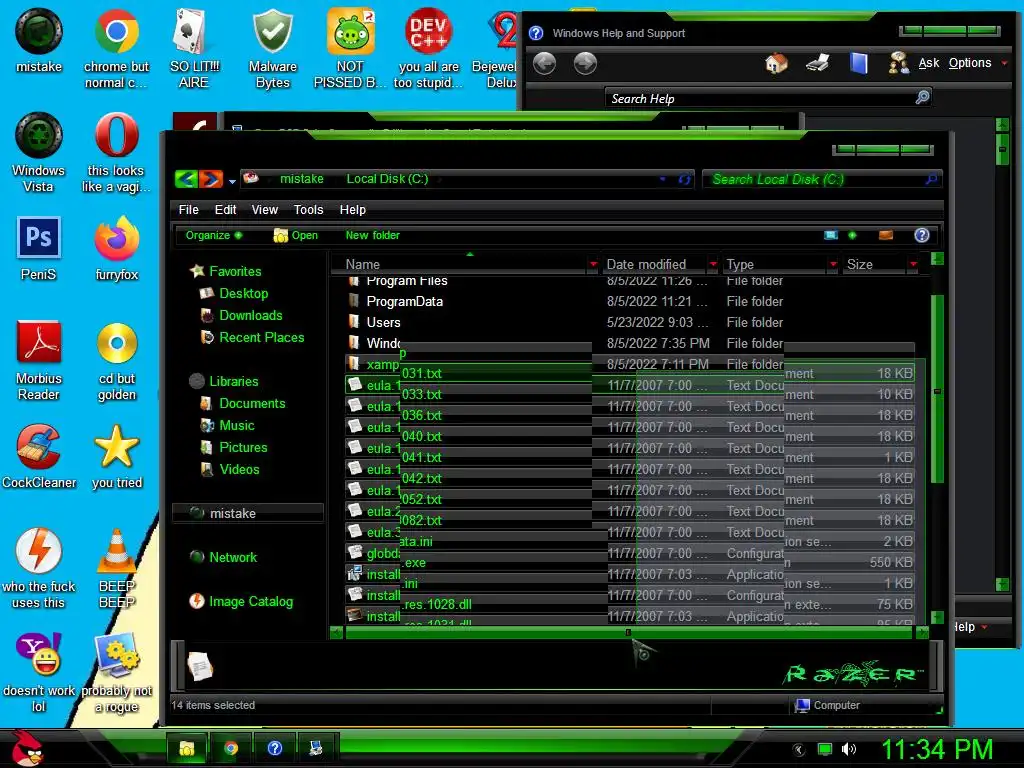Toggle the preview pane icon in Explorer toolbar

[886, 235]
